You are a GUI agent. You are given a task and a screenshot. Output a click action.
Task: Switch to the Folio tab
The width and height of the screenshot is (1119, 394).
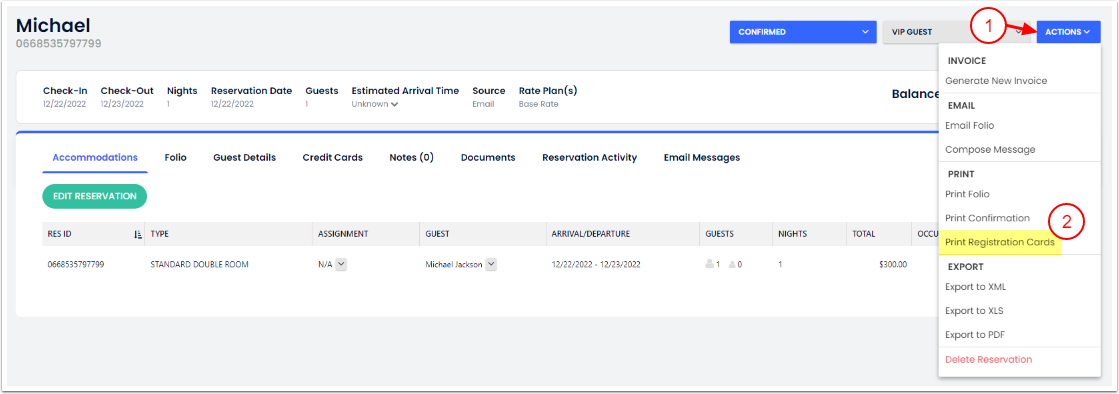pos(176,158)
